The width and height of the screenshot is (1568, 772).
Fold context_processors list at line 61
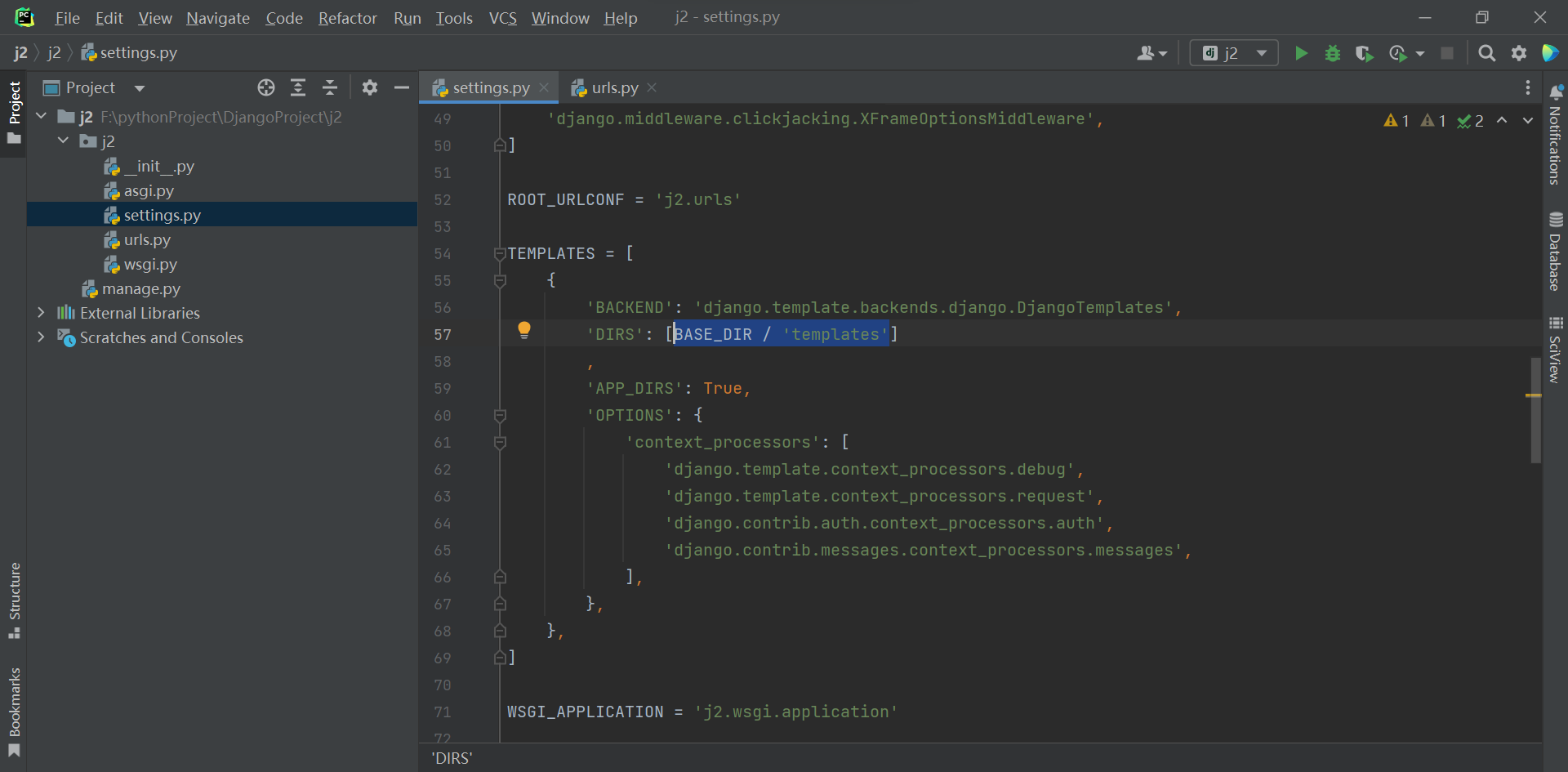click(x=500, y=443)
